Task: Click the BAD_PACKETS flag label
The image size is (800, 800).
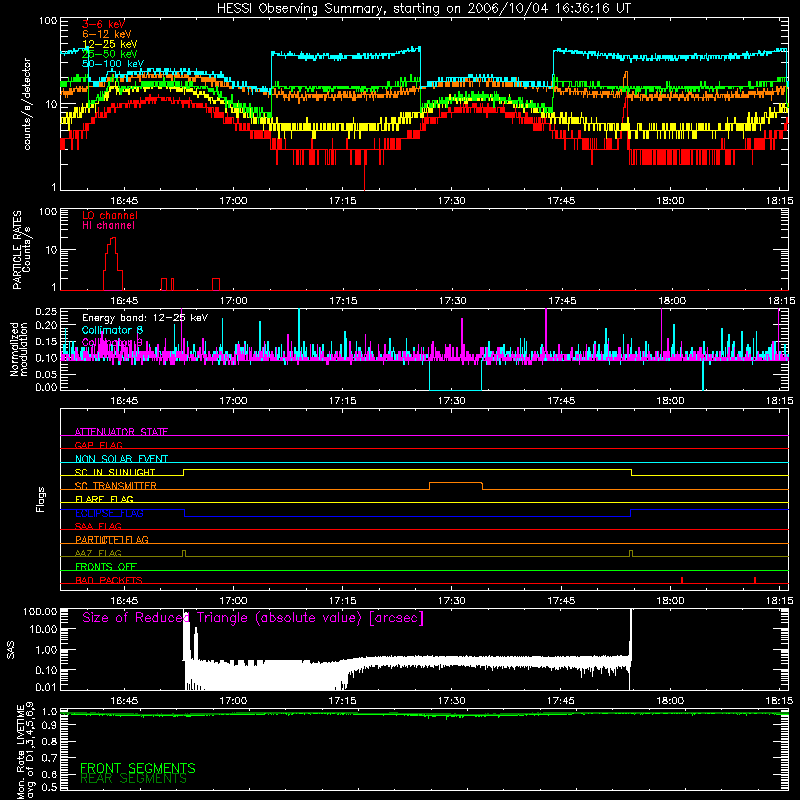Action: pos(109,580)
